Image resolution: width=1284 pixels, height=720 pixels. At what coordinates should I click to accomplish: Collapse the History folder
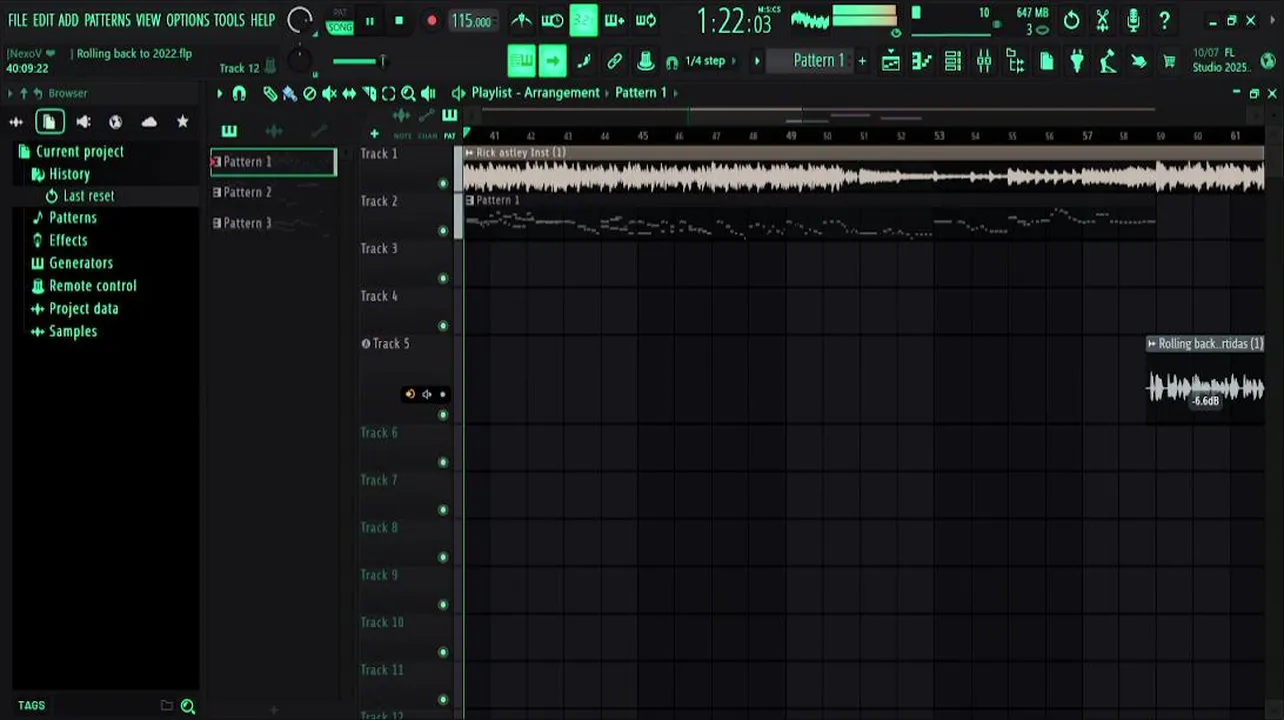[x=61, y=174]
